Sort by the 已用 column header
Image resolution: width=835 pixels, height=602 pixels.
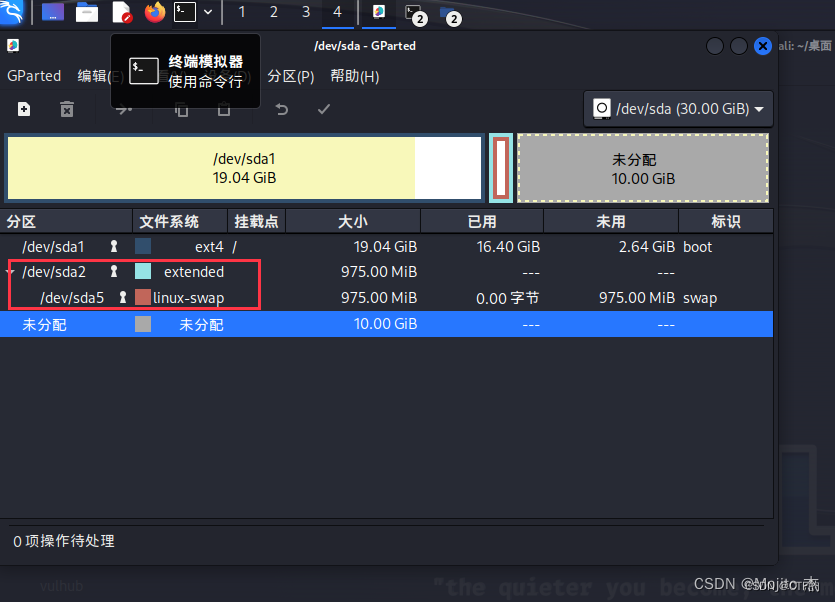[482, 221]
